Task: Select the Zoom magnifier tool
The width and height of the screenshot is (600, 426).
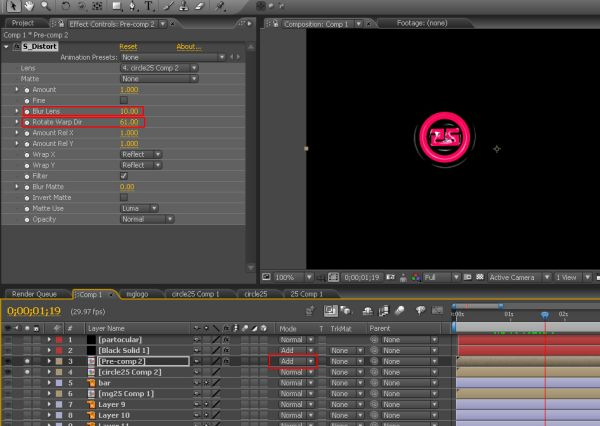Action: click(46, 6)
